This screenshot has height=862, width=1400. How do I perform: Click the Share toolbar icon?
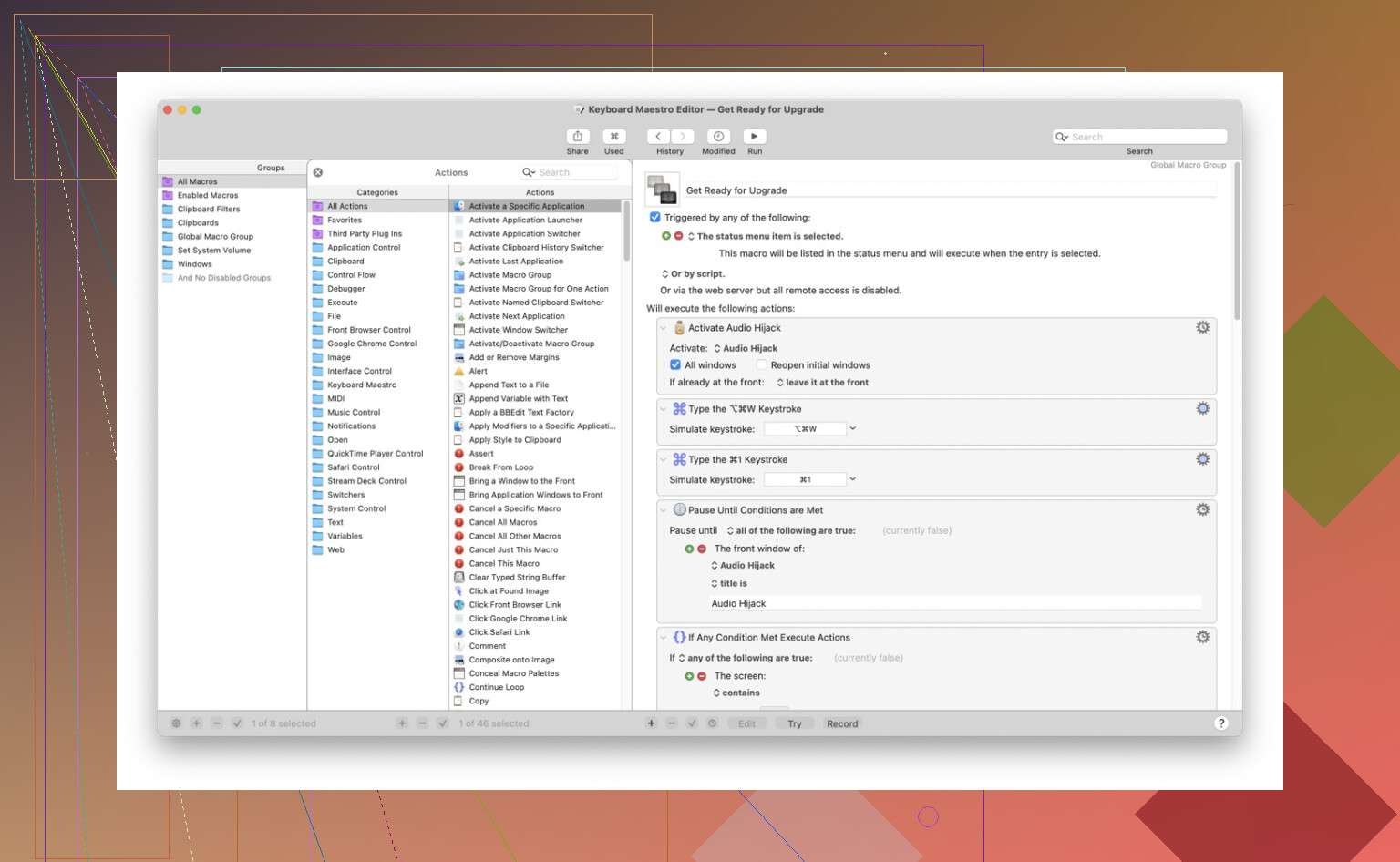(x=577, y=137)
